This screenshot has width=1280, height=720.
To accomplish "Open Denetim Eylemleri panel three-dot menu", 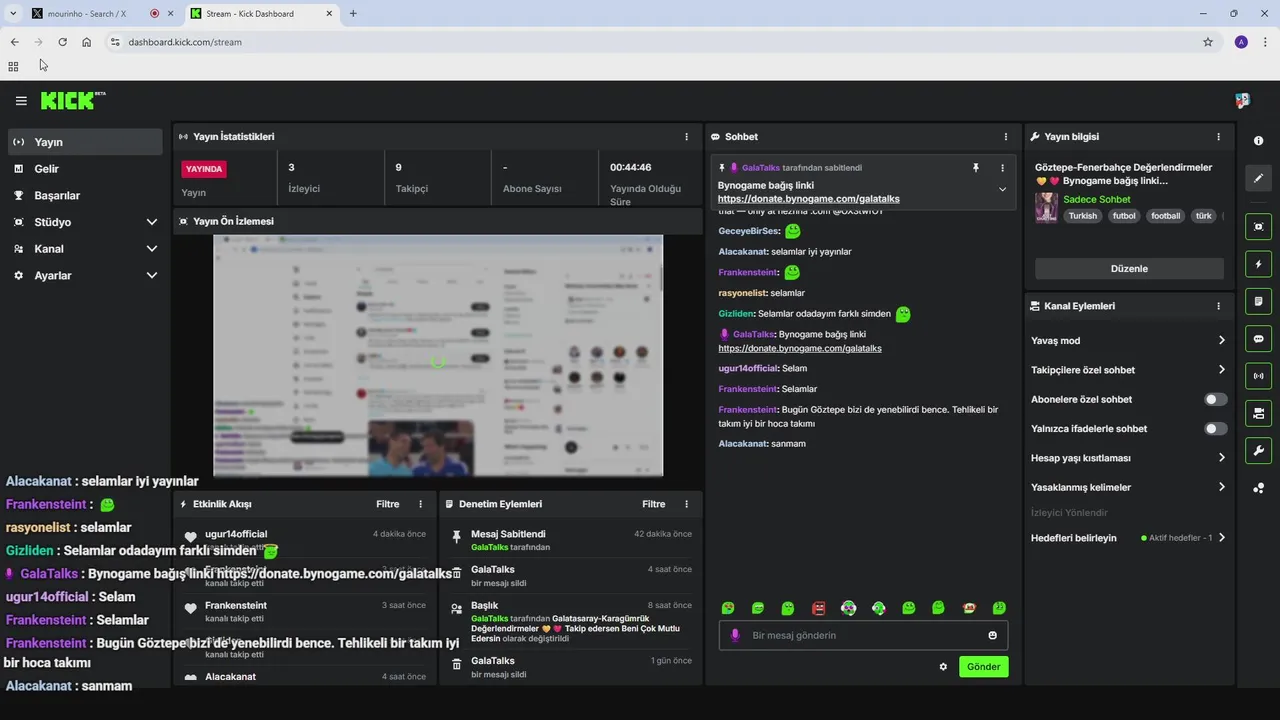I will (686, 504).
